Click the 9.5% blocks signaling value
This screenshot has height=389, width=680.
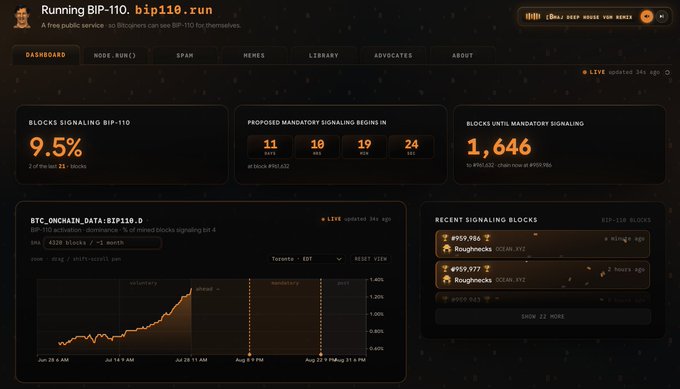pyautogui.click(x=56, y=147)
